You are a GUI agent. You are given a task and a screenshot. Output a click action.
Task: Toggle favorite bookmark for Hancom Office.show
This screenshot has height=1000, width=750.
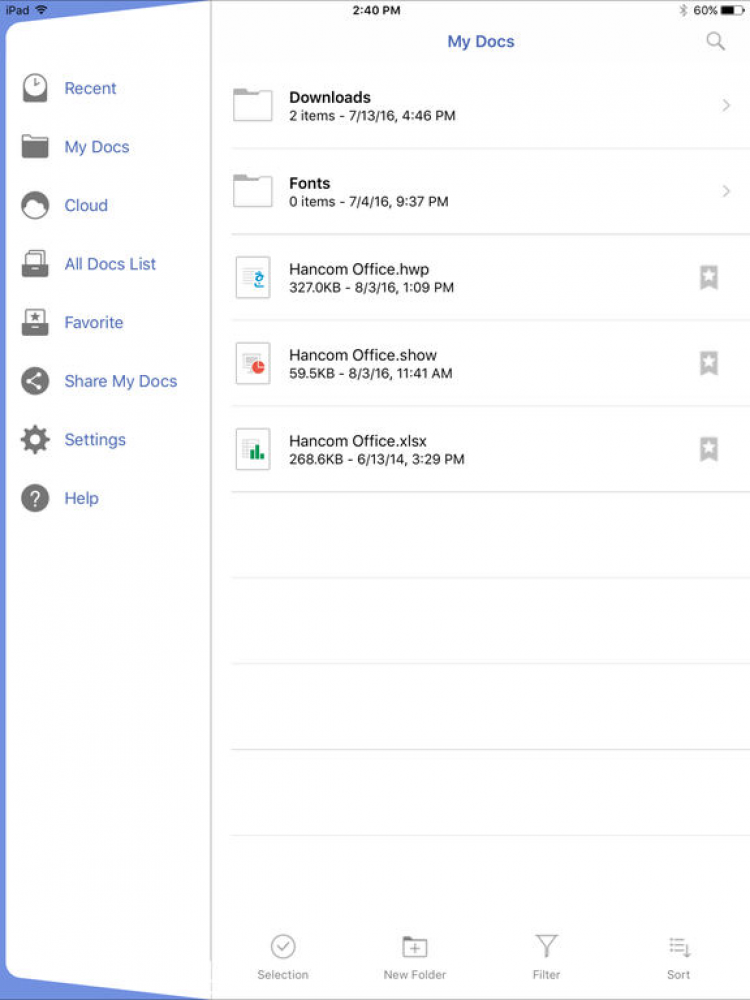point(709,364)
